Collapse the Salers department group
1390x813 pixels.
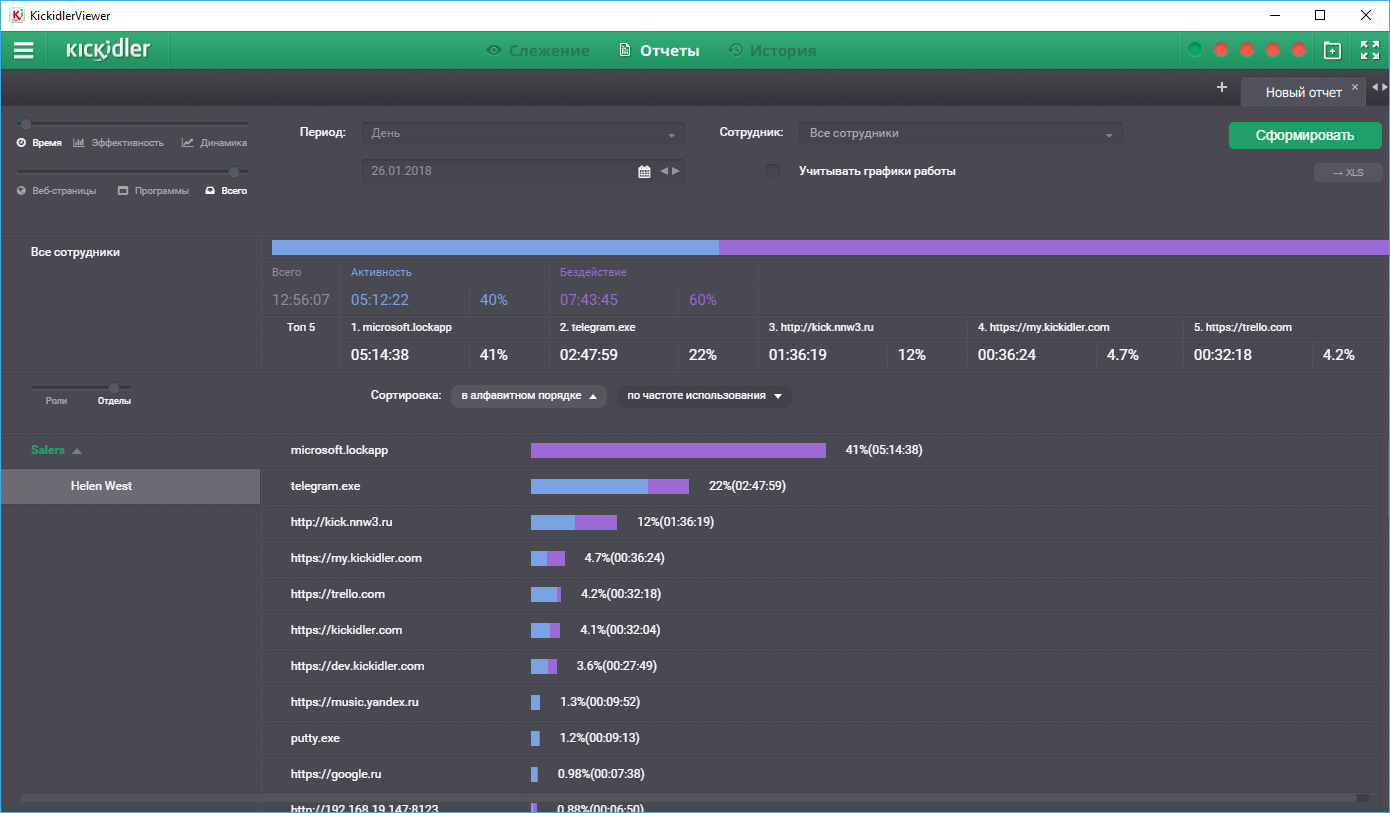(x=56, y=450)
